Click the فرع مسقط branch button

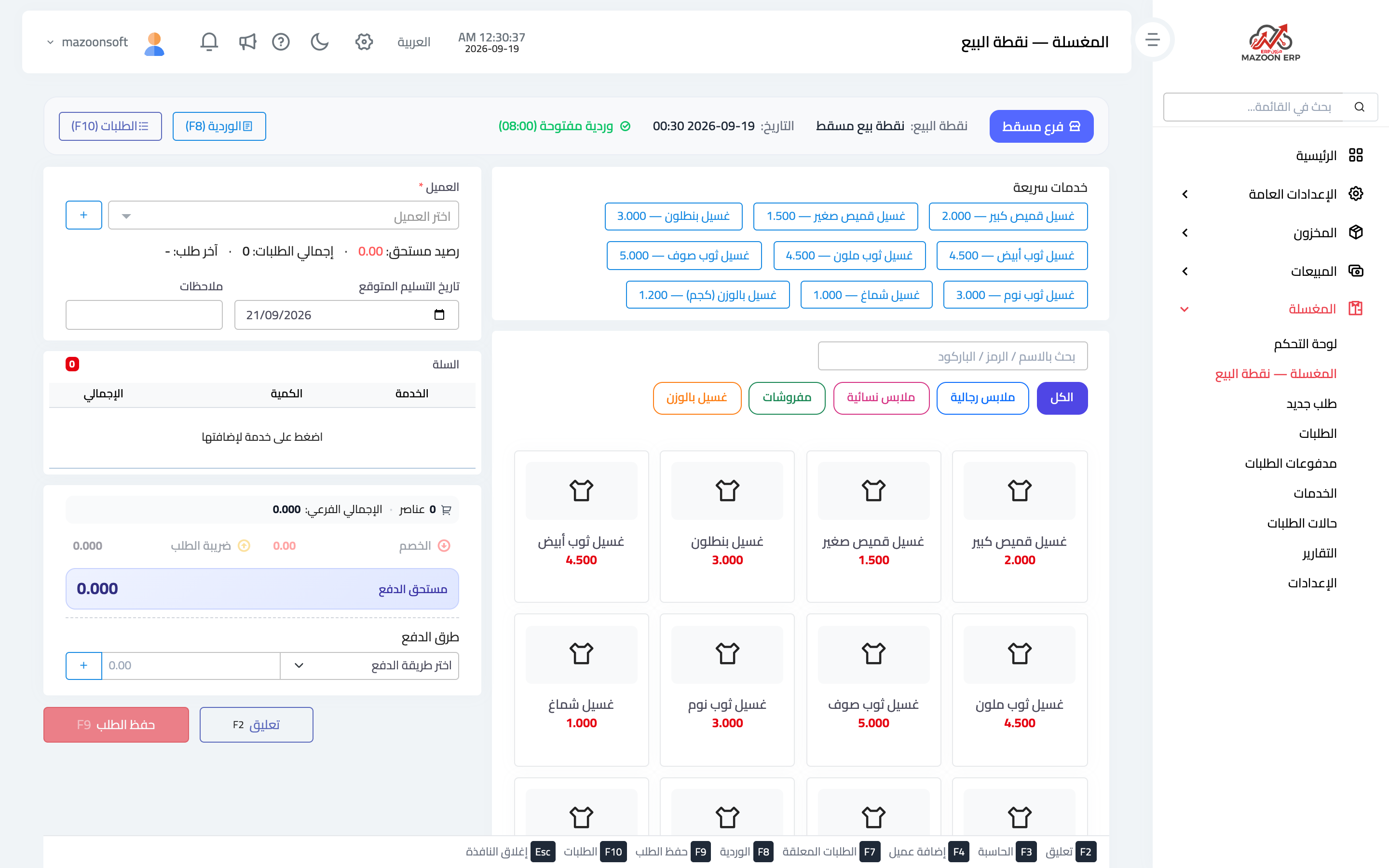click(x=1041, y=126)
